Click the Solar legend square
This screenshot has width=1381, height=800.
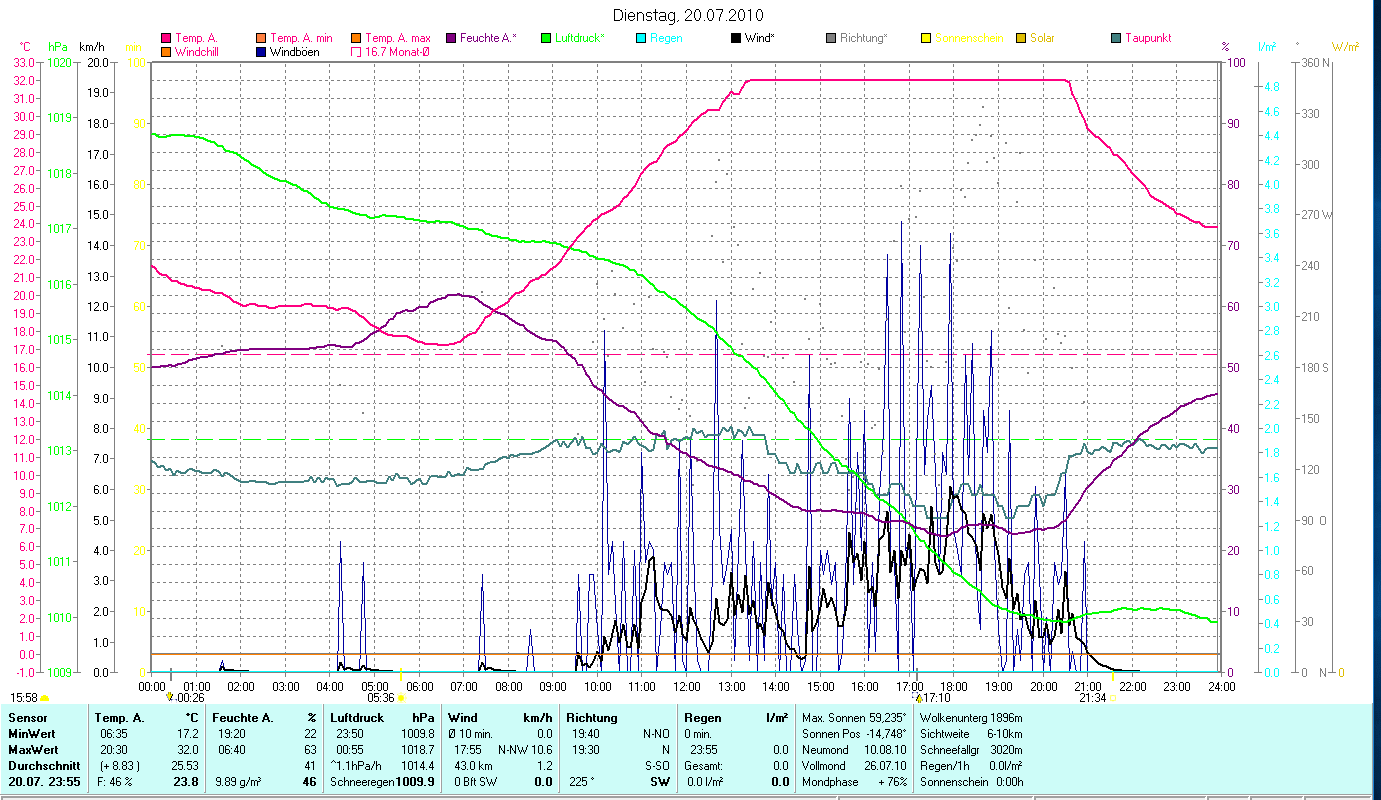pyautogui.click(x=1021, y=38)
